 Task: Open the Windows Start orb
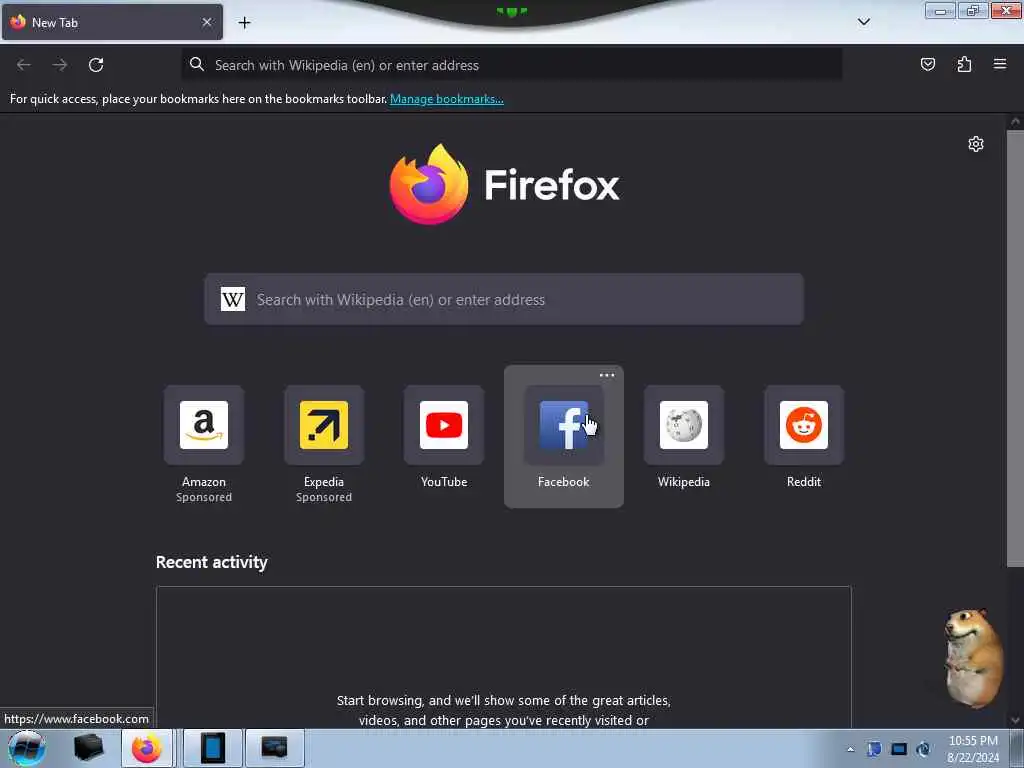coord(27,748)
